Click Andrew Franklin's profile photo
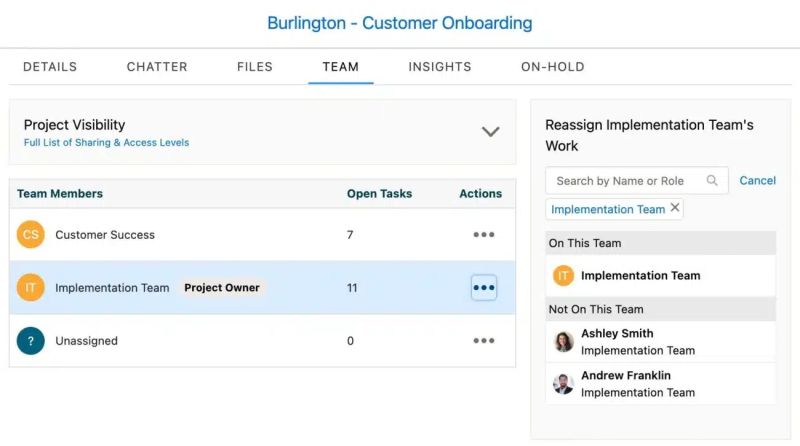This screenshot has width=800, height=446. point(563,384)
